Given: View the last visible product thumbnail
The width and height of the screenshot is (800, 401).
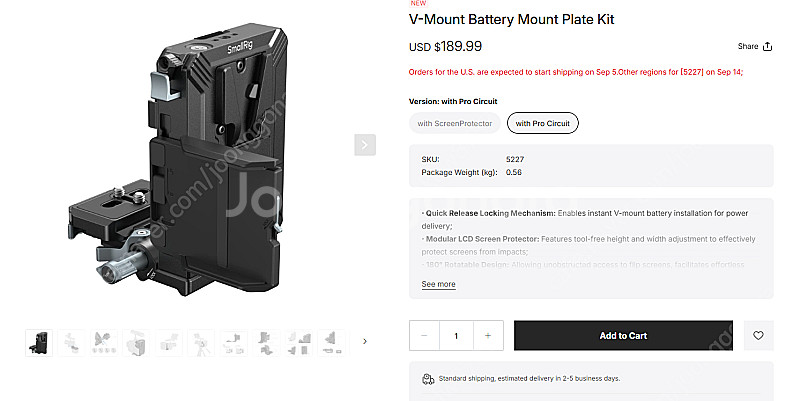Looking at the screenshot, I should [330, 342].
